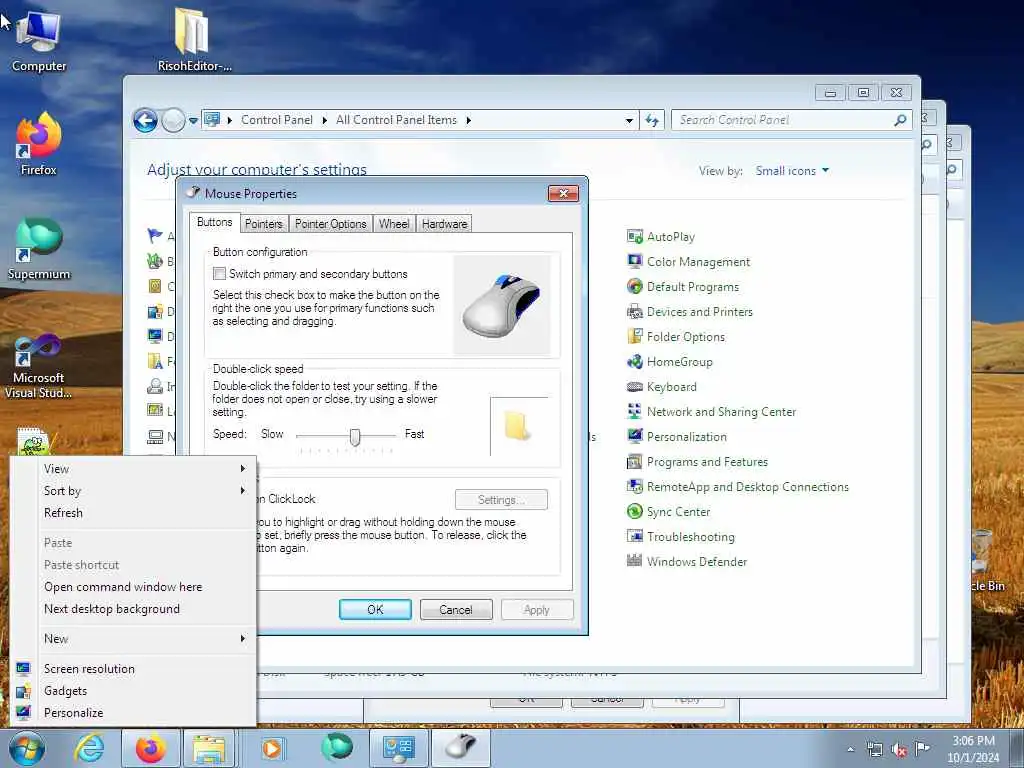
Task: Open Internet Explorer from the taskbar
Action: tap(89, 748)
